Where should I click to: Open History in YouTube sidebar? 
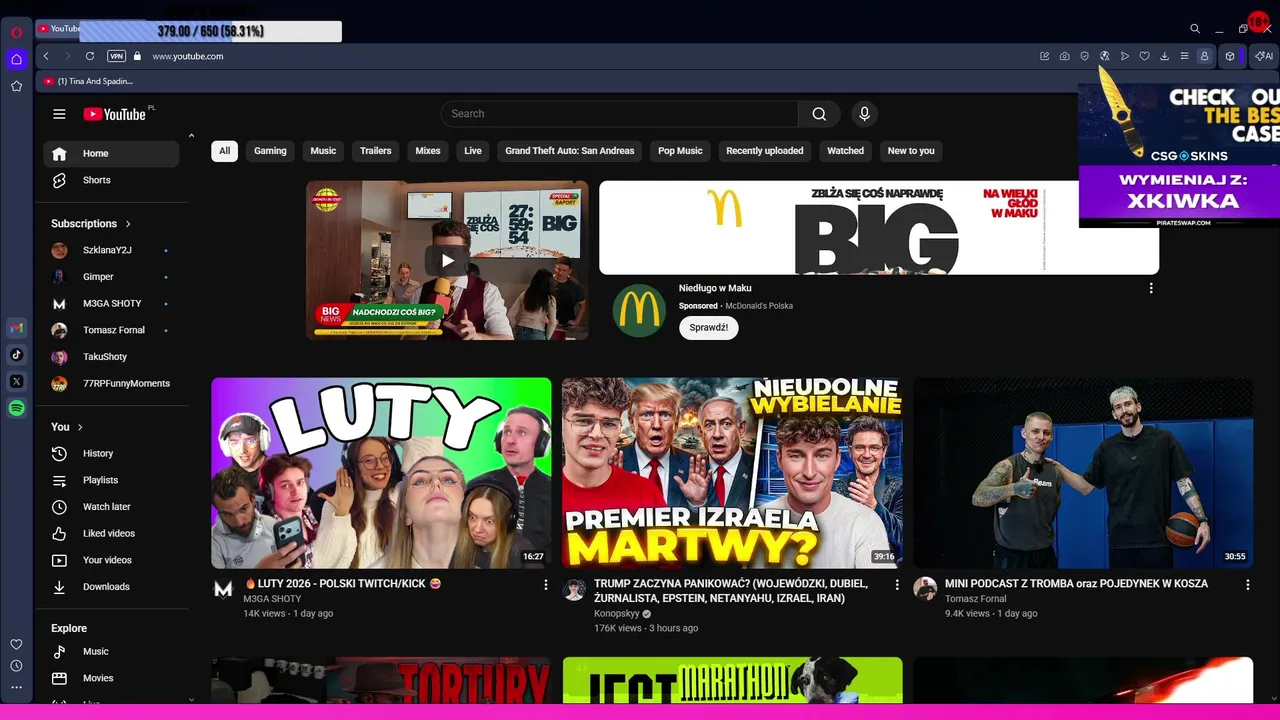coord(111,453)
